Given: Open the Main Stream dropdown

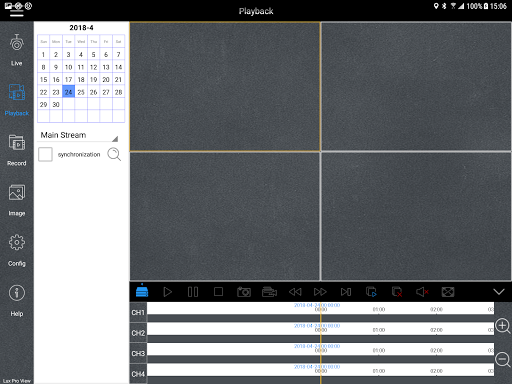Looking at the screenshot, I should 79,135.
